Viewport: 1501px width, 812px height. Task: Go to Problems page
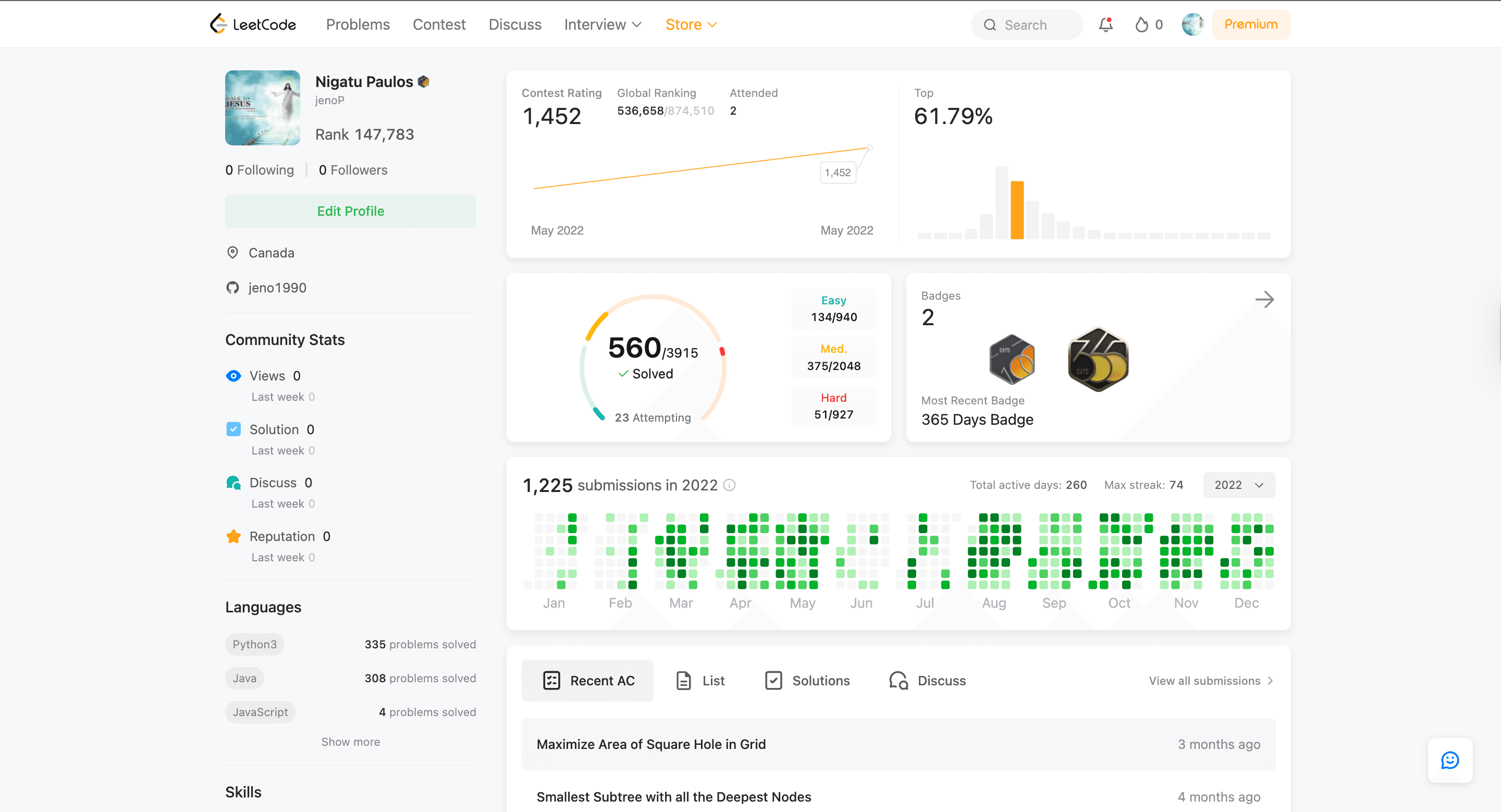point(358,24)
